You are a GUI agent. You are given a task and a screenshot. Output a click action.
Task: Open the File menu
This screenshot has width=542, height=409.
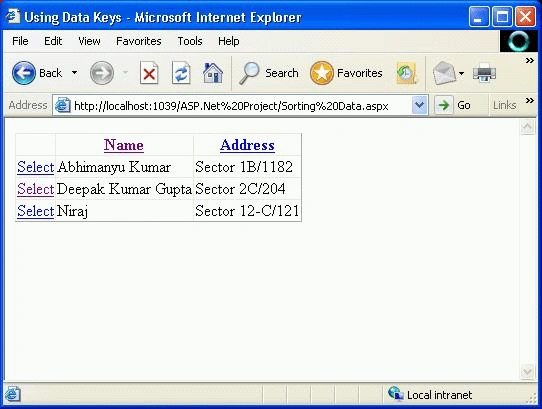click(x=20, y=41)
